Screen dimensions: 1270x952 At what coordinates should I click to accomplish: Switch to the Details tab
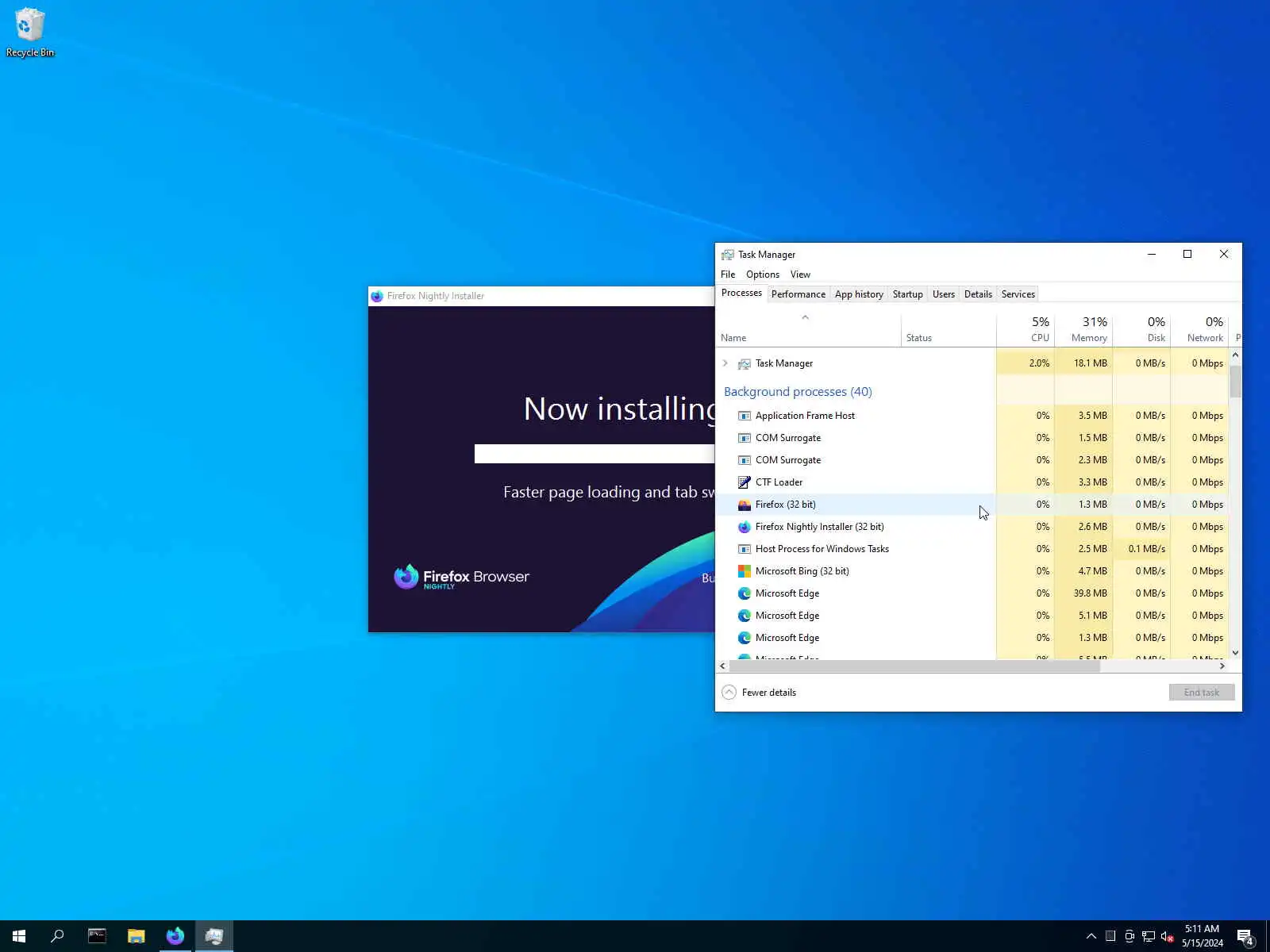point(978,294)
